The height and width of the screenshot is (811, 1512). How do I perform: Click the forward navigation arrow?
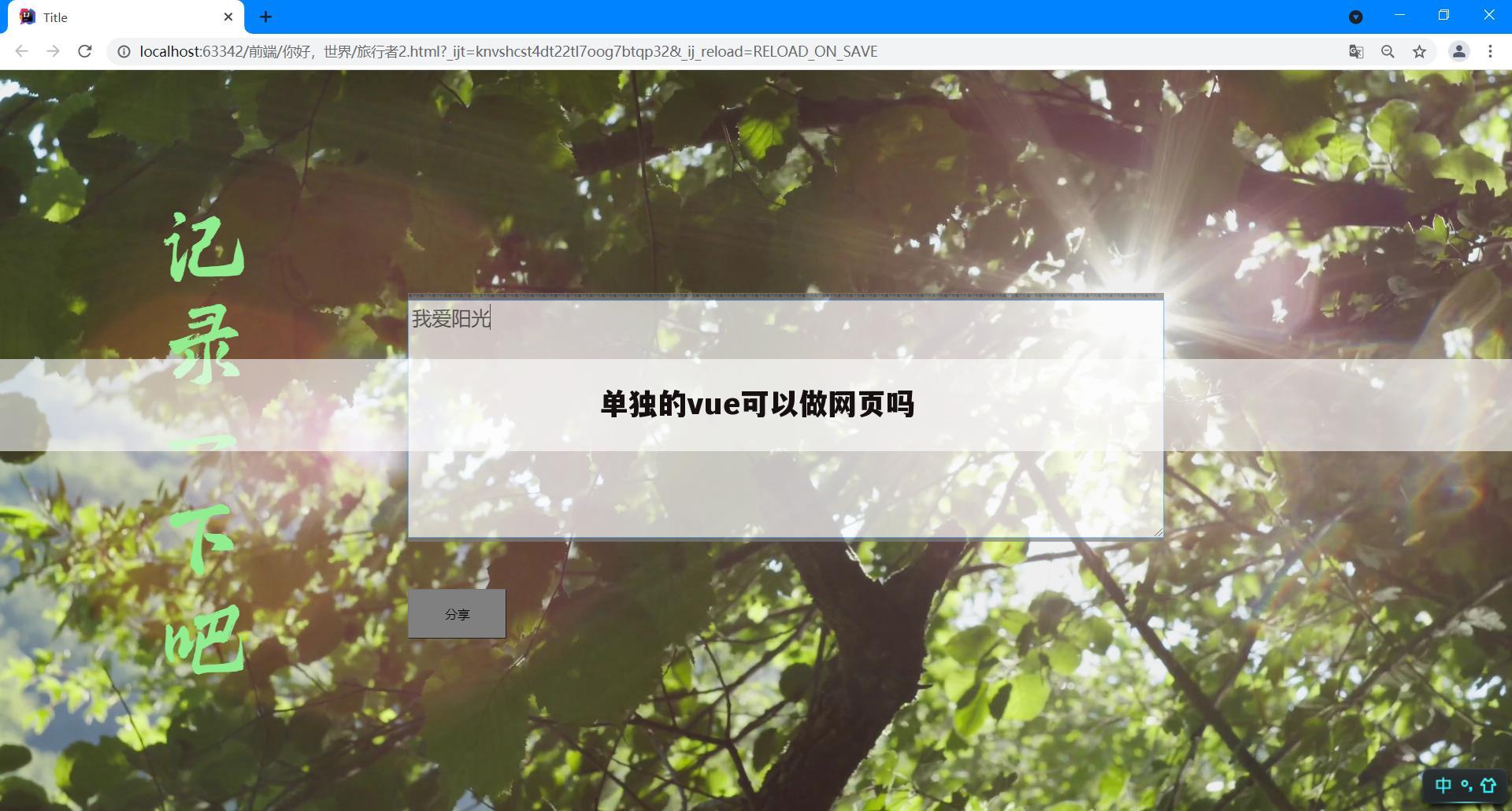click(53, 51)
